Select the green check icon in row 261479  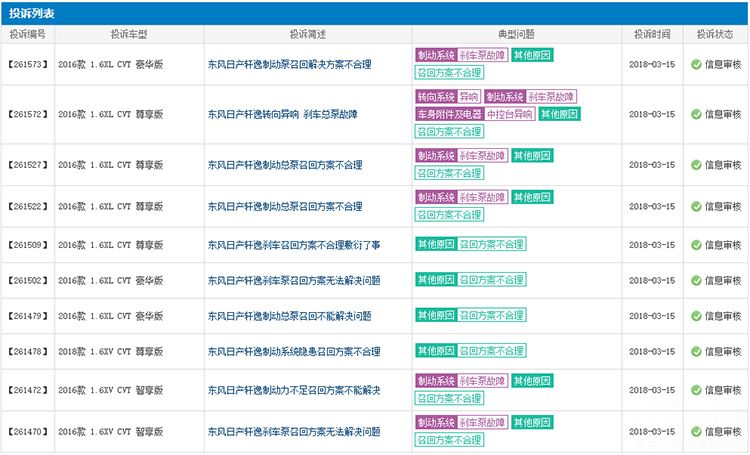(x=695, y=316)
